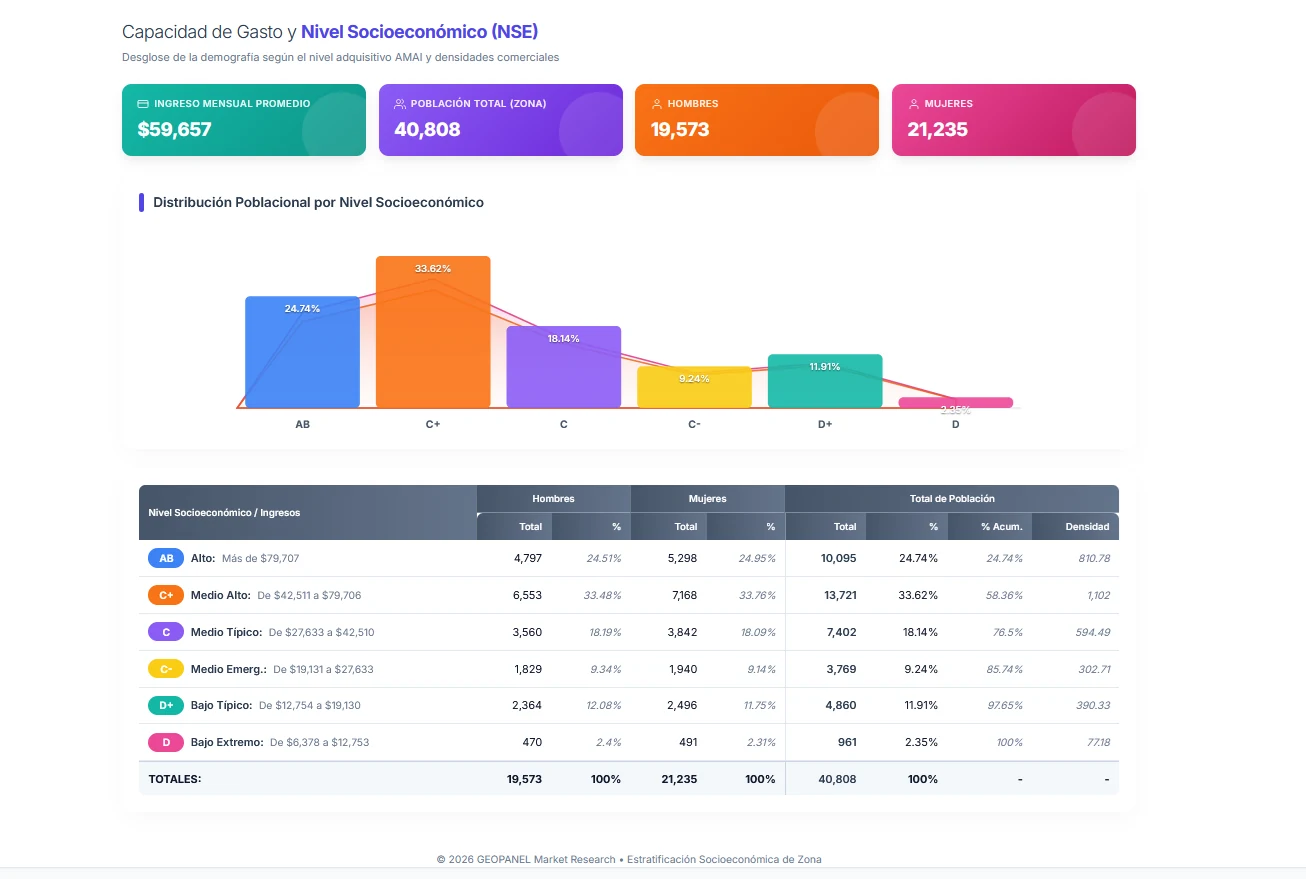Click the Bajo Extremo income range row label
The height and width of the screenshot is (879, 1306).
[280, 742]
